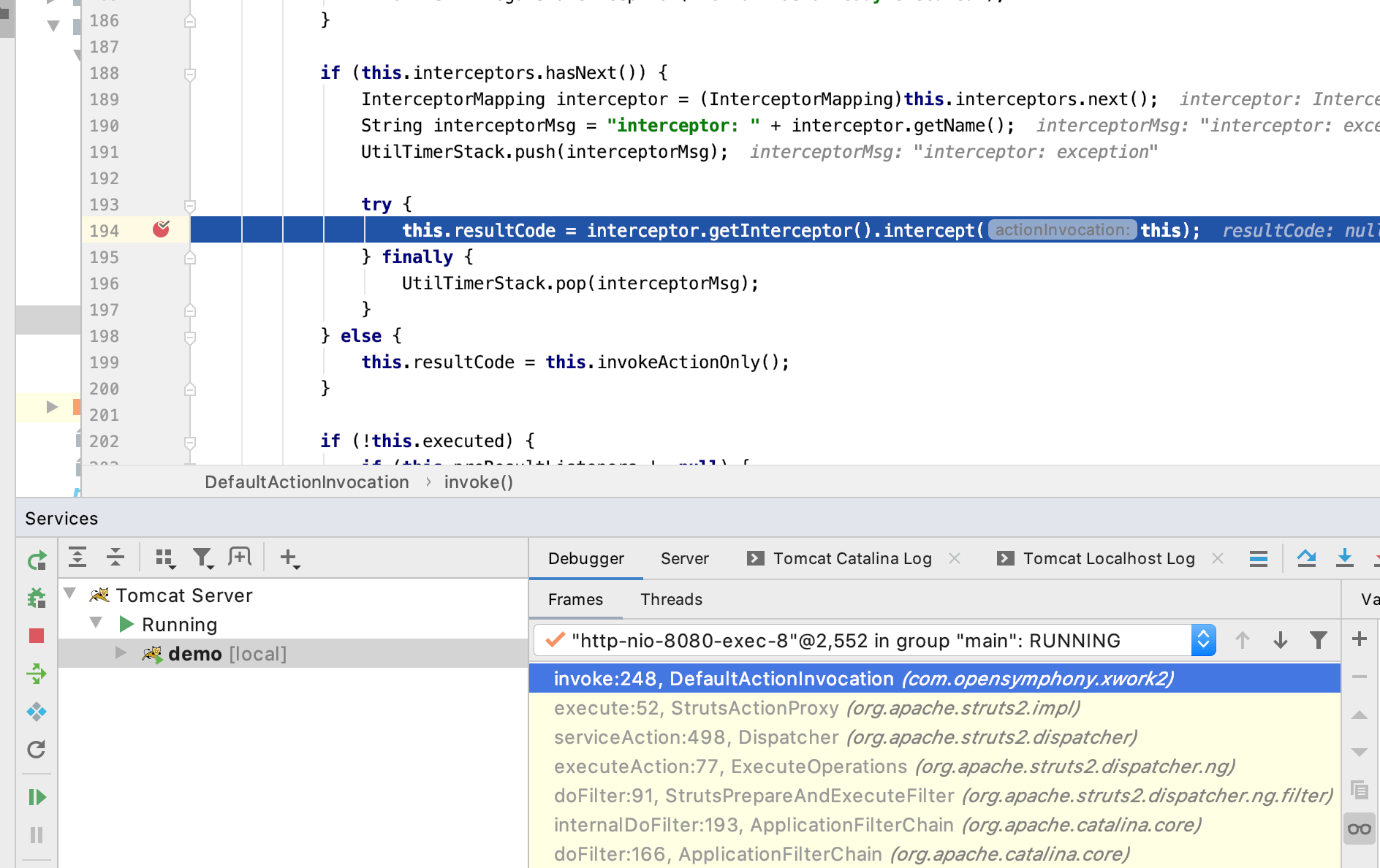Collapse the Tomcat Server tree node
Viewport: 1380px width, 868px height.
click(x=70, y=593)
